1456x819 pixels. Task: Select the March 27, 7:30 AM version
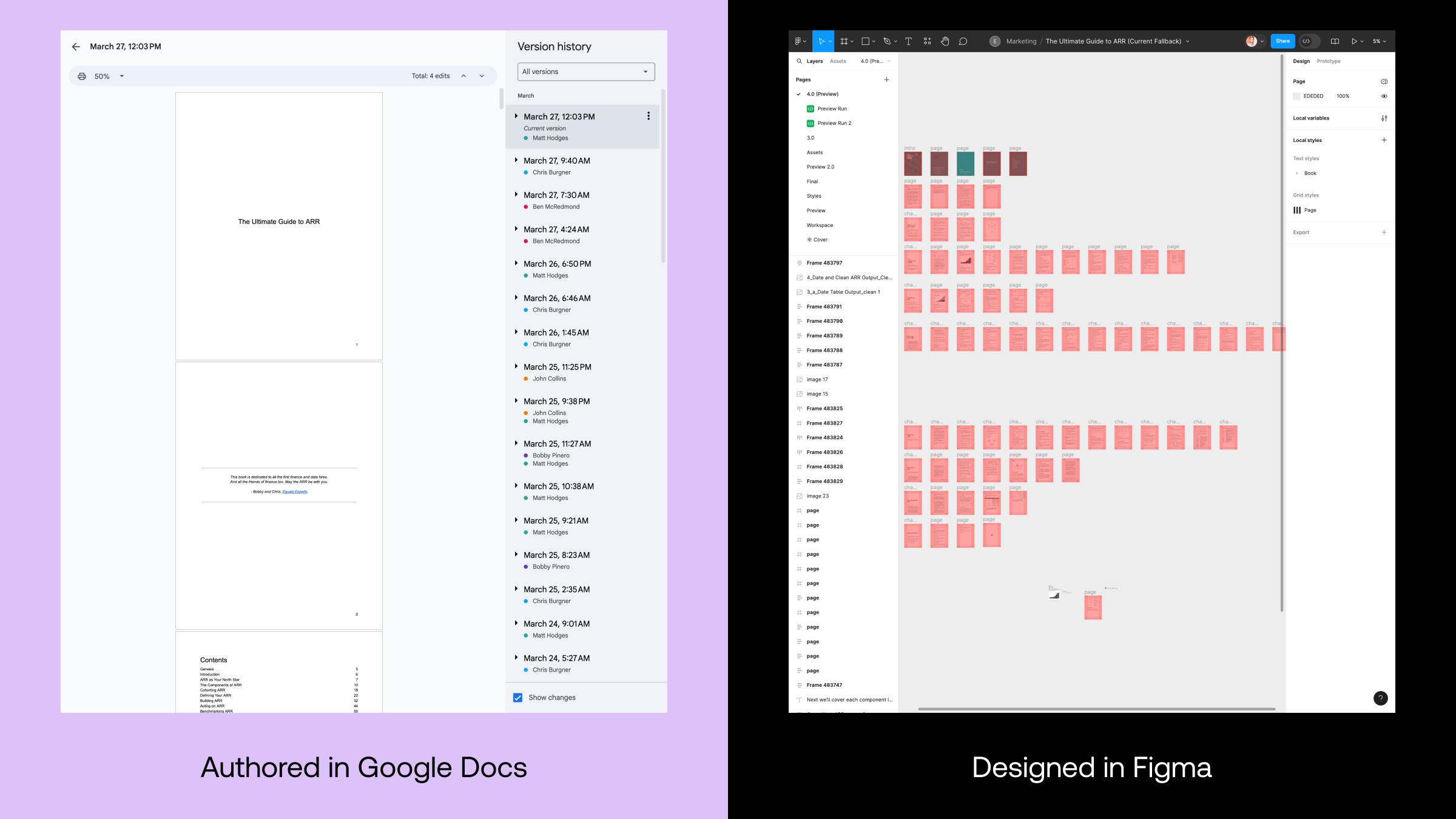(582, 200)
